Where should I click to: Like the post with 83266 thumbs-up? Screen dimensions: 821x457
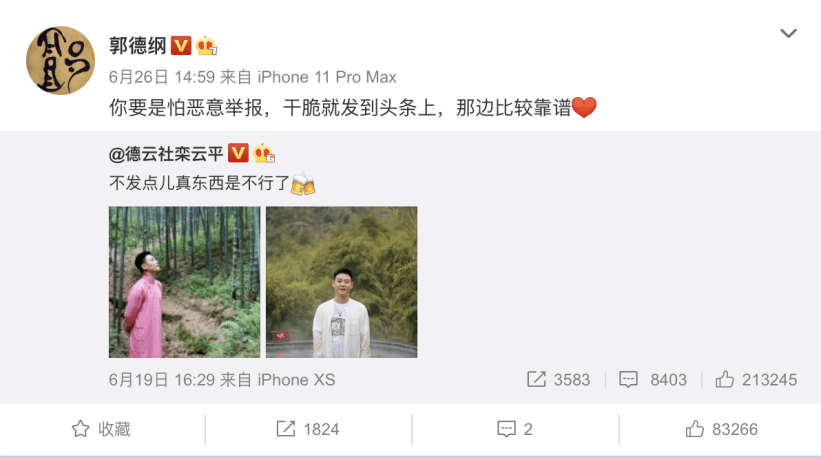pos(722,429)
